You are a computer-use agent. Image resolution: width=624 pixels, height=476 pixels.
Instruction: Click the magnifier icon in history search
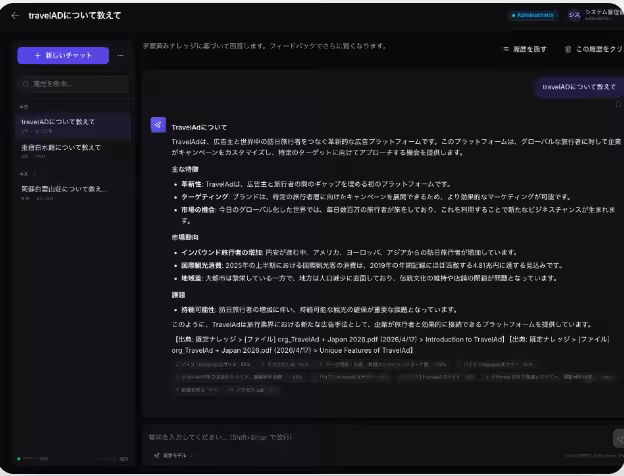(26, 84)
